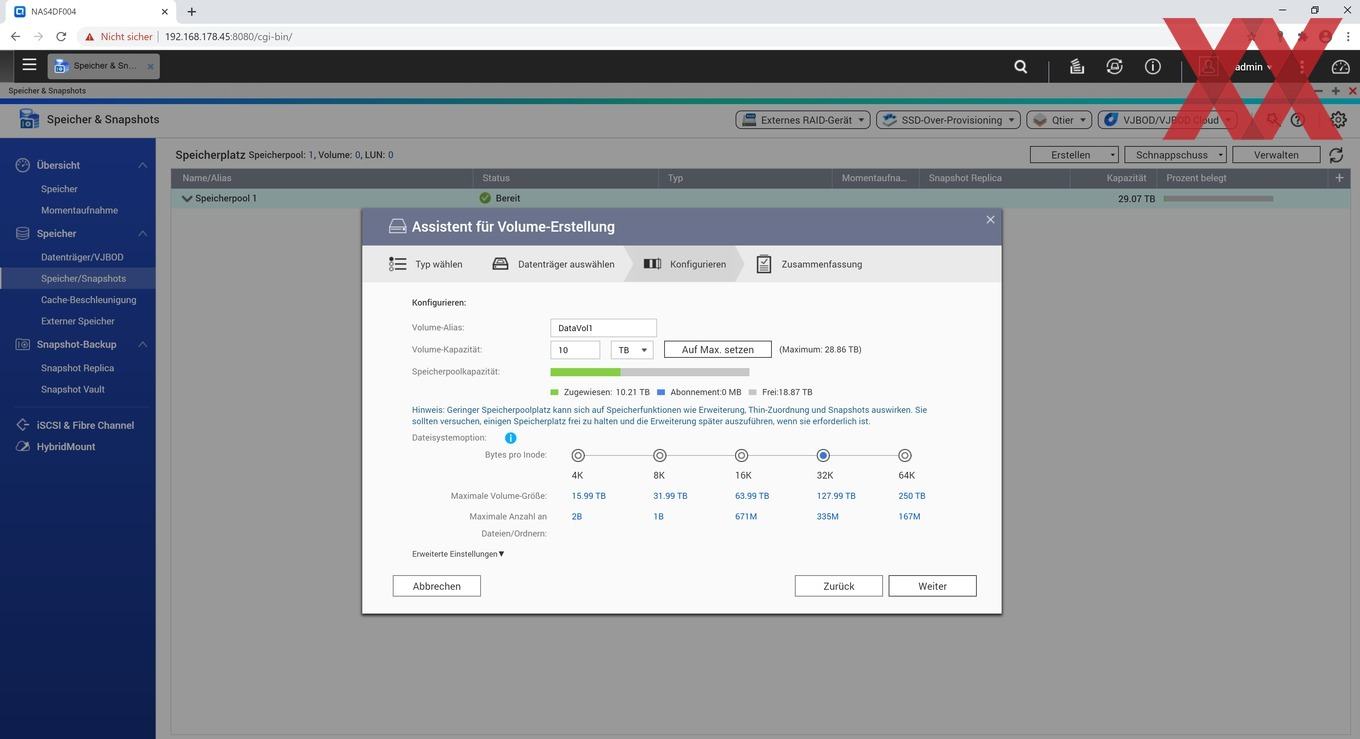The width and height of the screenshot is (1360, 739).
Task: Click the Volume-Alias input field
Action: [603, 328]
